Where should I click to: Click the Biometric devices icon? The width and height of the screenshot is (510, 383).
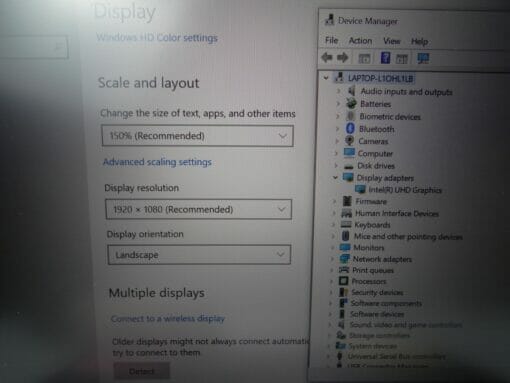click(x=350, y=116)
